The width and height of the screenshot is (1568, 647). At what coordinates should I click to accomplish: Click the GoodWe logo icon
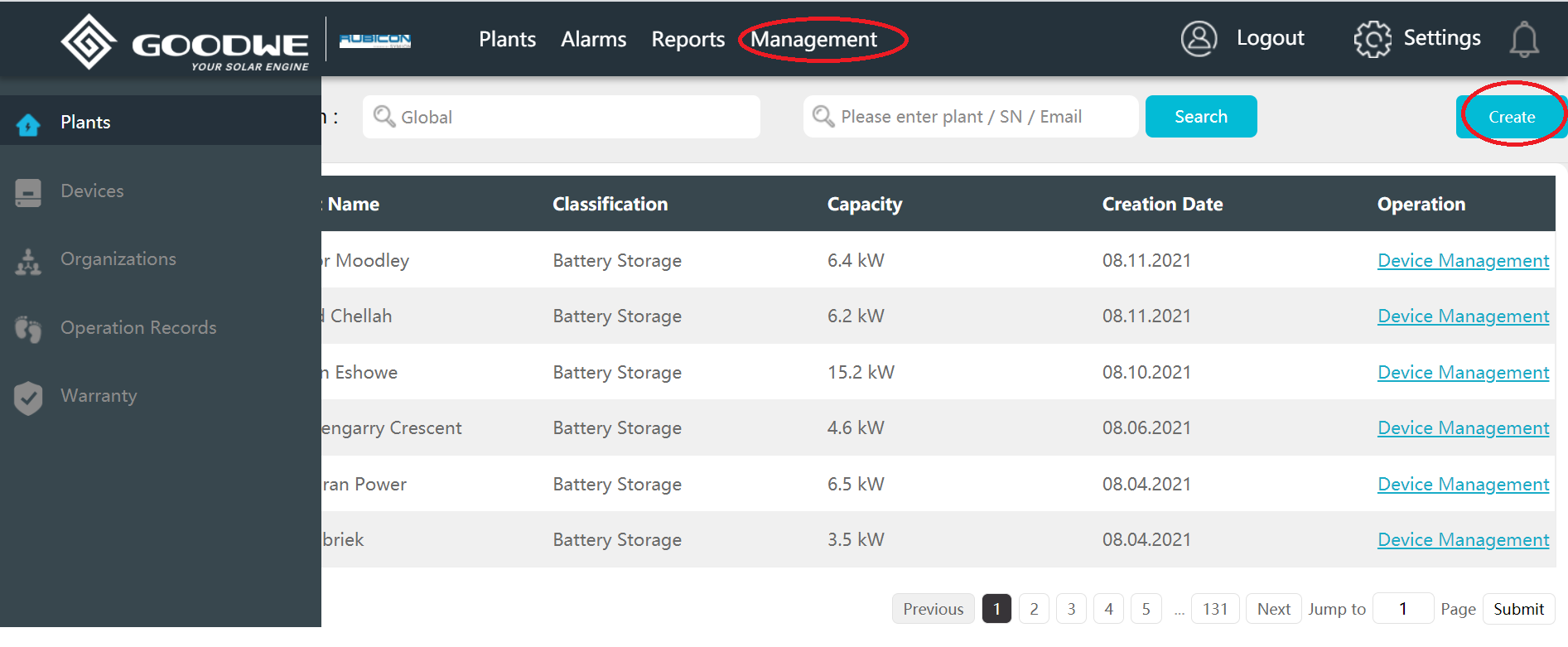point(88,41)
